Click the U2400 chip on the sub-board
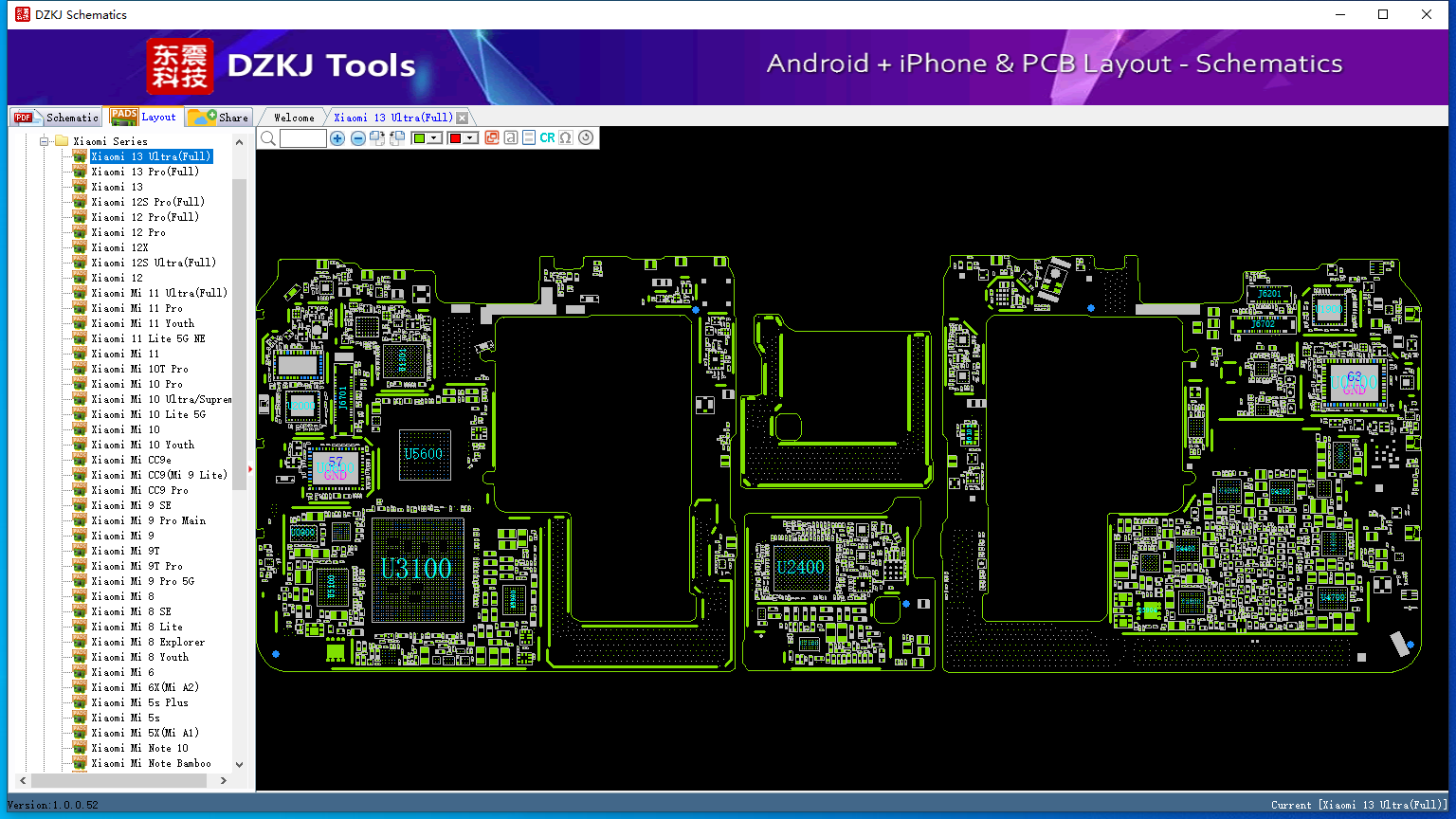This screenshot has width=1456, height=819. [x=801, y=568]
